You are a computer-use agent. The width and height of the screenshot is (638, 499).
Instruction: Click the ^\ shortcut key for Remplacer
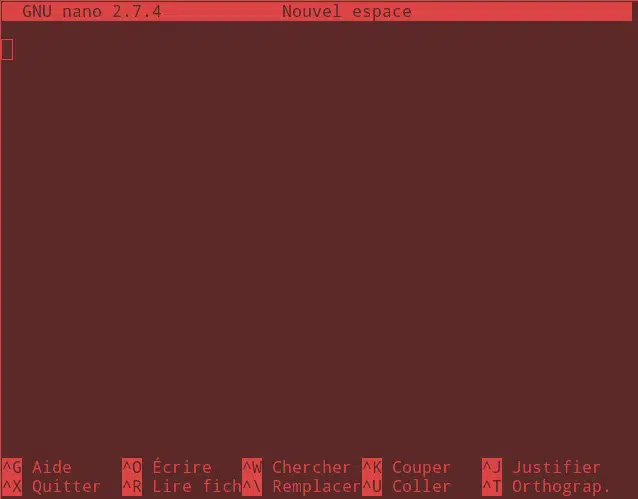[252, 486]
